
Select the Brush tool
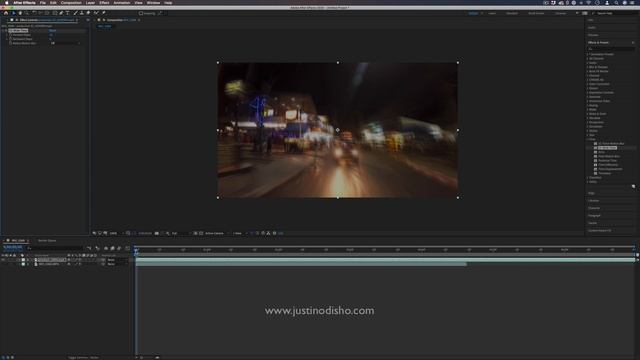pyautogui.click(x=76, y=13)
